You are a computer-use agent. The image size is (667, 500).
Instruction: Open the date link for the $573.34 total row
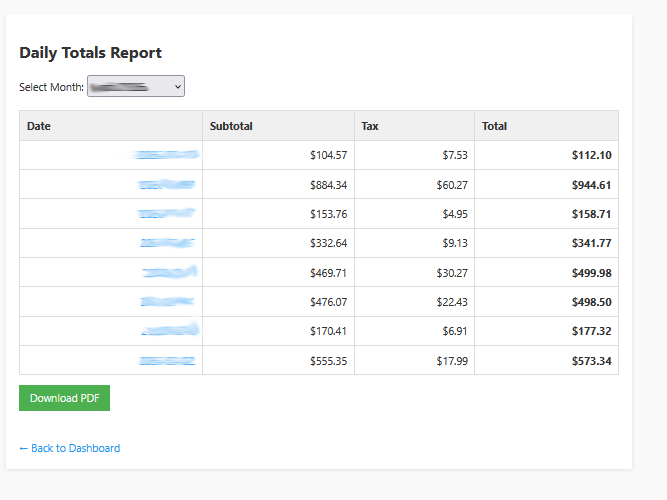click(x=167, y=360)
